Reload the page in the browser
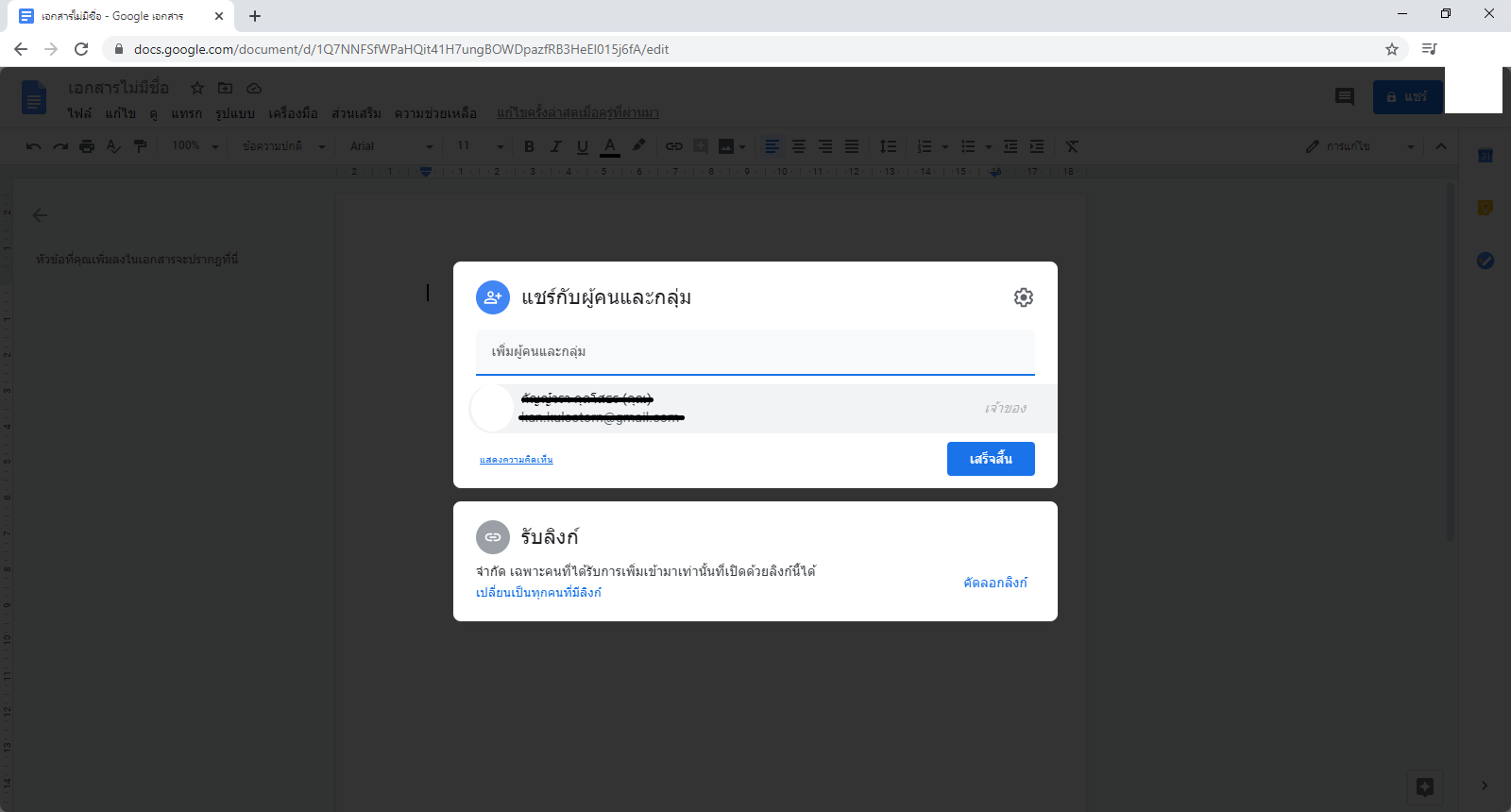Image resolution: width=1511 pixels, height=812 pixels. point(81,49)
